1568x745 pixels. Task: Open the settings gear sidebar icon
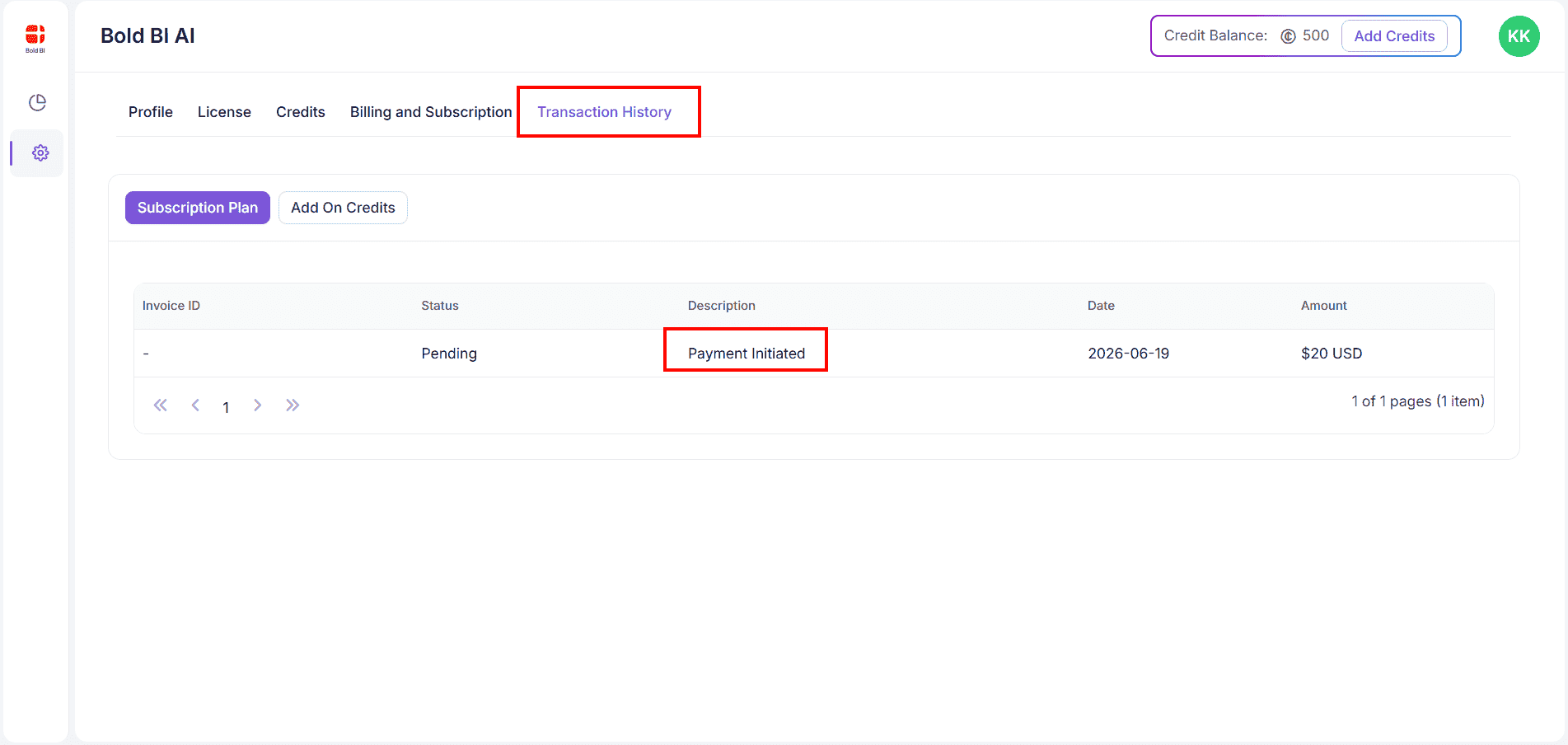40,153
